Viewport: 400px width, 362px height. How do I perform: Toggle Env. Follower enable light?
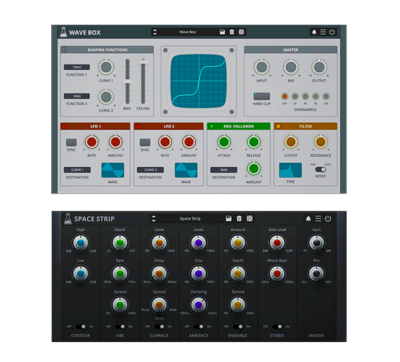click(211, 126)
